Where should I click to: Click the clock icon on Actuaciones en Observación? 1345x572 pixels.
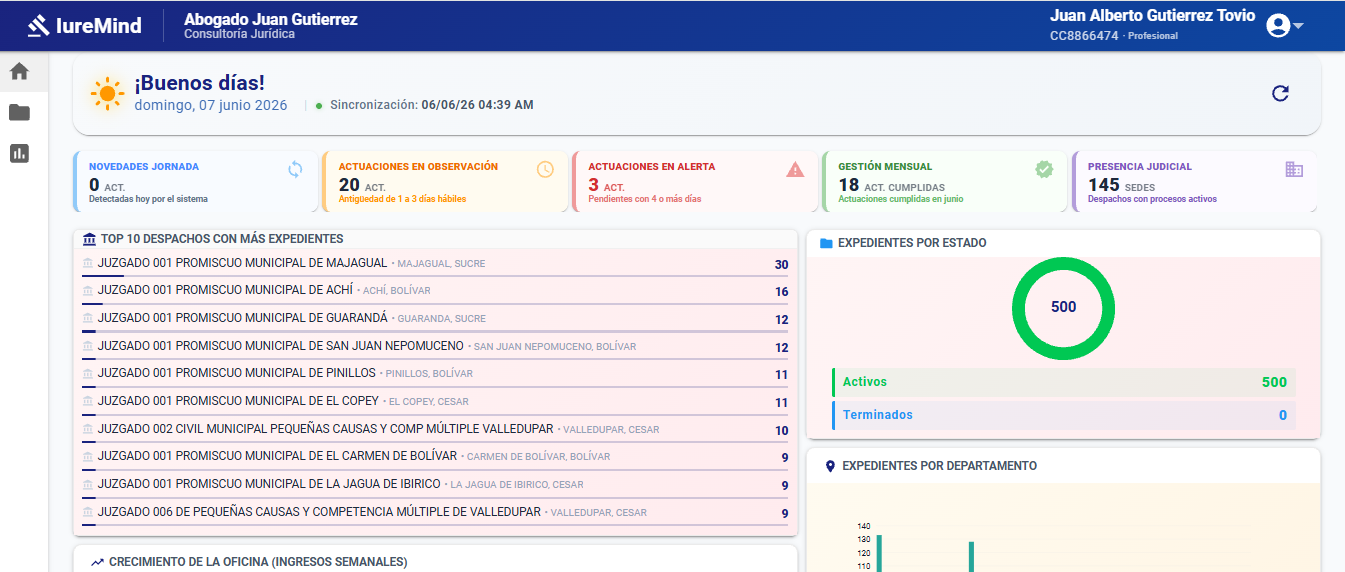545,169
